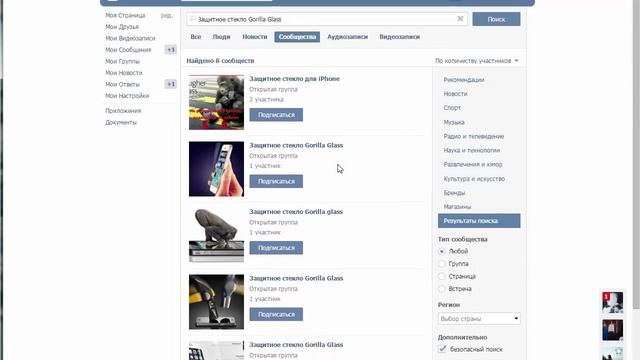Open Мои Группы
This screenshot has width=640, height=360.
tap(122, 61)
